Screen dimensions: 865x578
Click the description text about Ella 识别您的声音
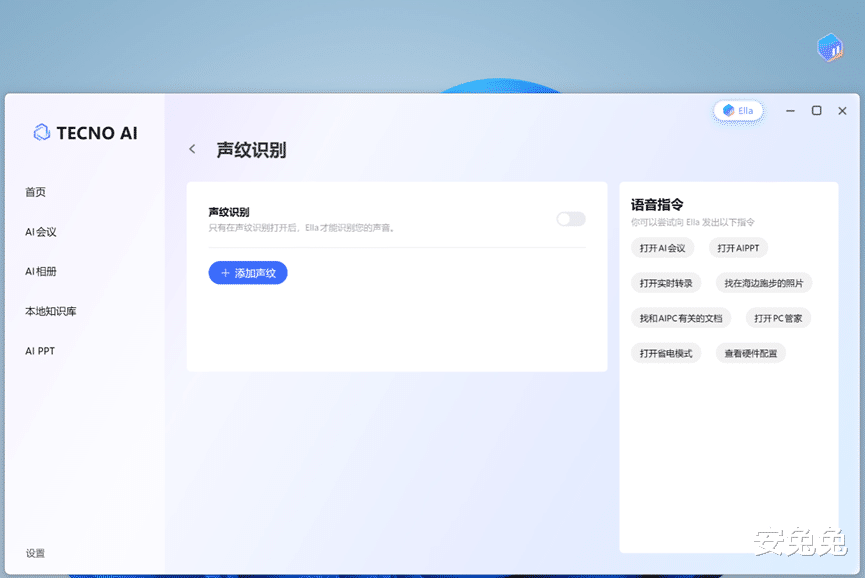click(302, 228)
